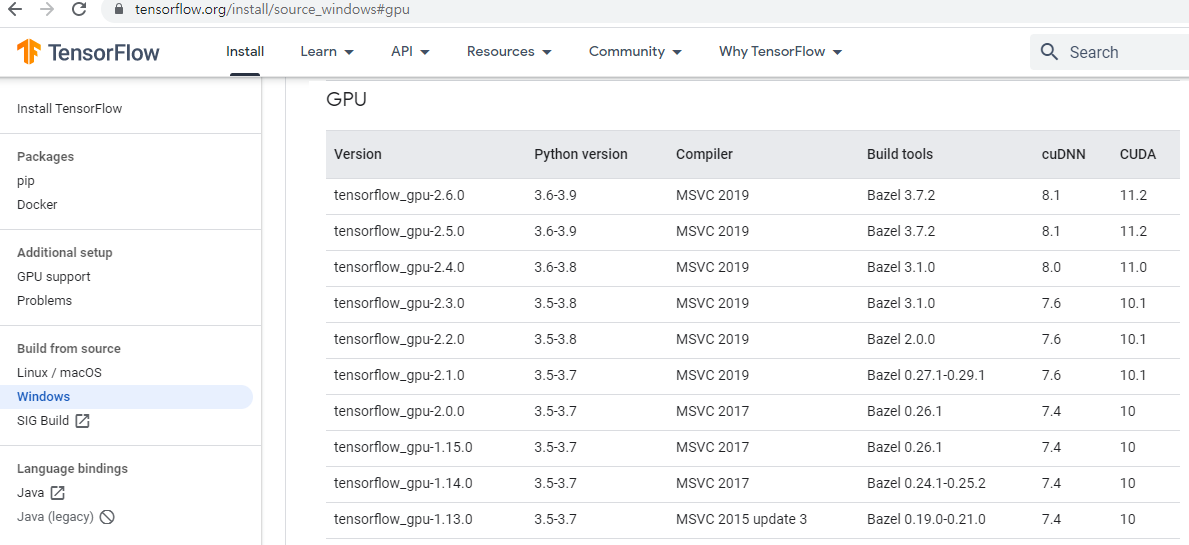Click the Additional setup sidebar heading
The image size is (1189, 545).
pos(64,252)
